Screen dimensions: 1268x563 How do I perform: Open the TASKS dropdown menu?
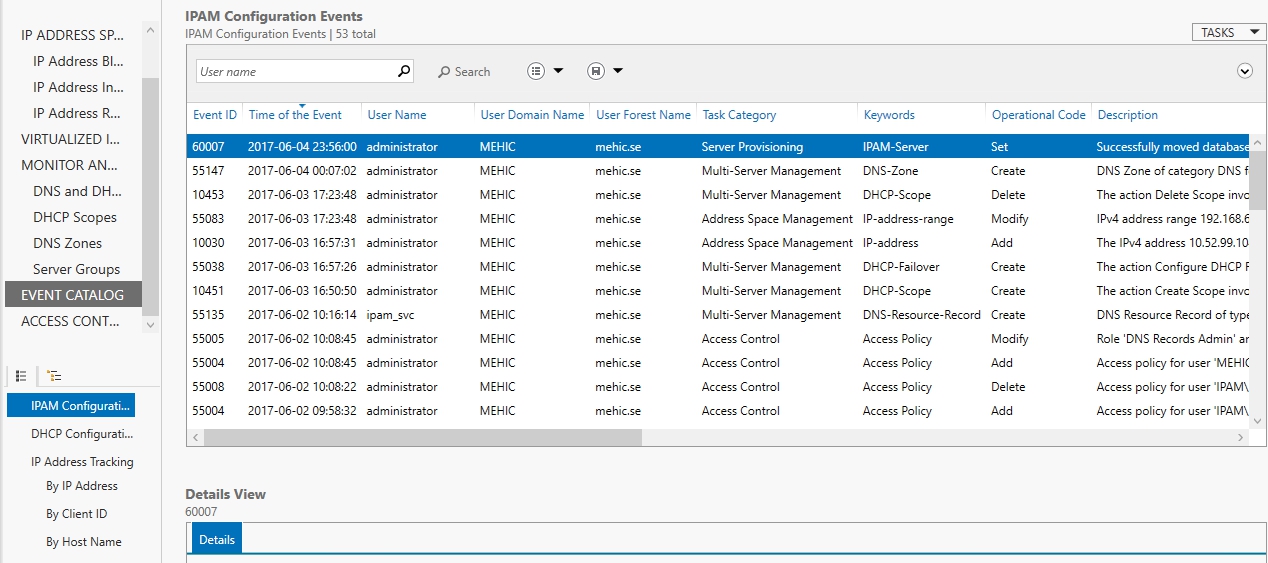1228,32
